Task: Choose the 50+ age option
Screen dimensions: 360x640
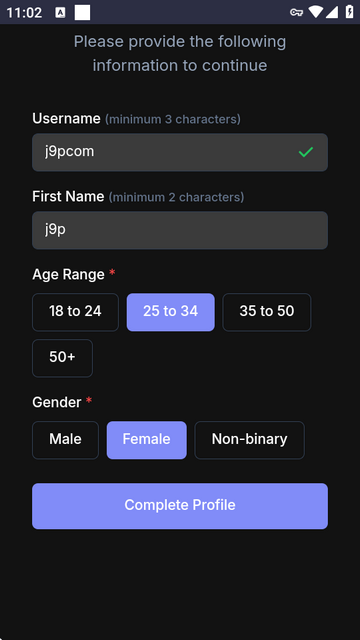Action: pos(62,358)
